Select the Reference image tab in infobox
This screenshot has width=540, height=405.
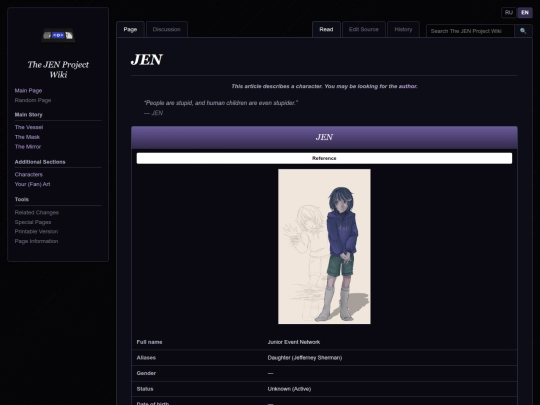[324, 158]
